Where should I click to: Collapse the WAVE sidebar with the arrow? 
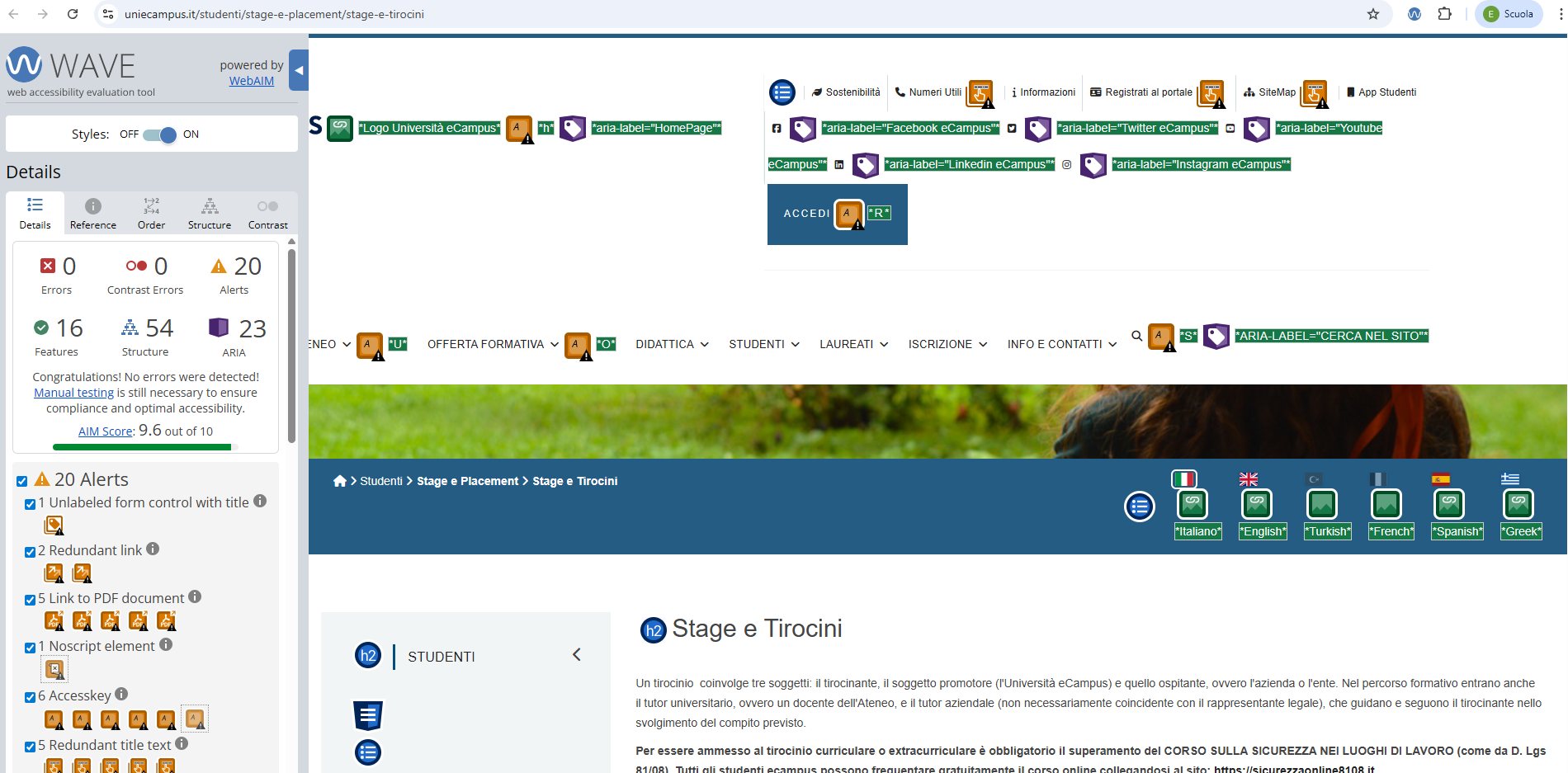(299, 71)
